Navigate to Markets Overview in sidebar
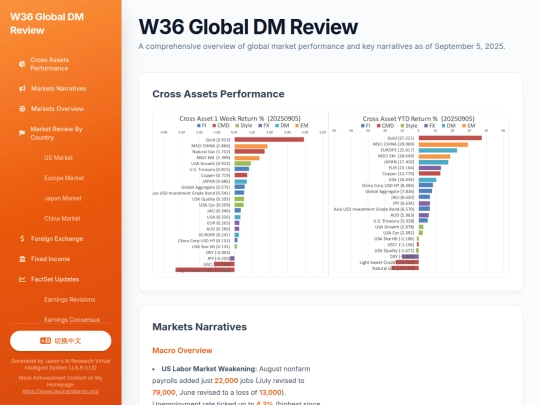Image resolution: width=540 pixels, height=405 pixels. click(57, 109)
